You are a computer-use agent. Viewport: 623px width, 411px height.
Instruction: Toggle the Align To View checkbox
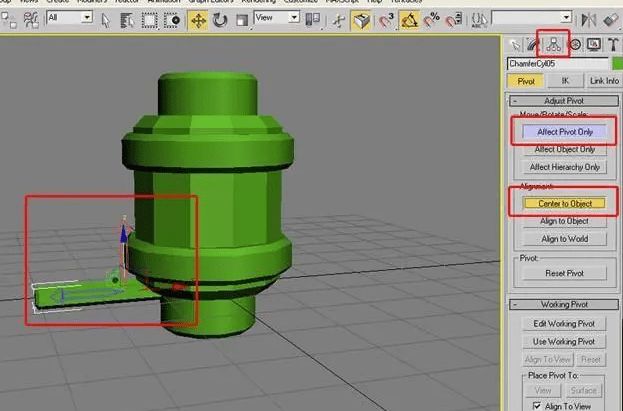(x=537, y=406)
